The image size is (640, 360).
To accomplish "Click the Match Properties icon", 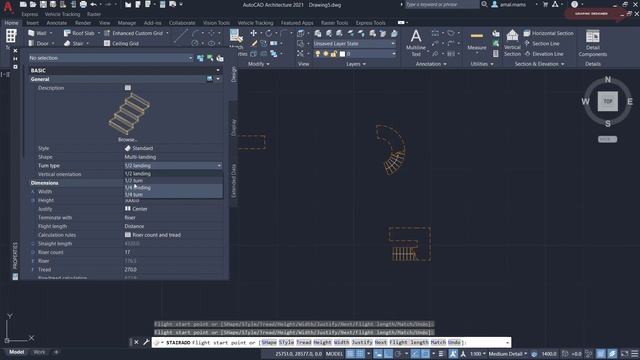I will coord(236,36).
